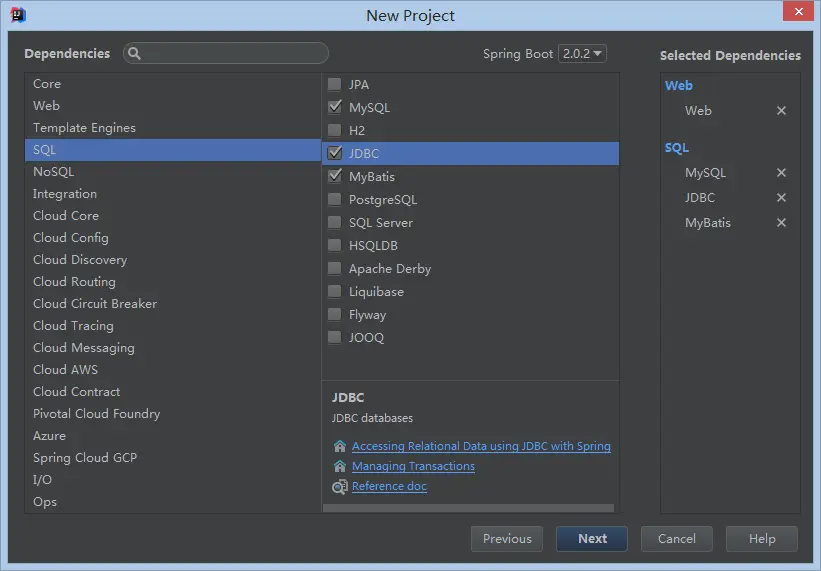This screenshot has height=571, width=821.
Task: Enable the HSQLDB checkbox
Action: pyautogui.click(x=334, y=245)
